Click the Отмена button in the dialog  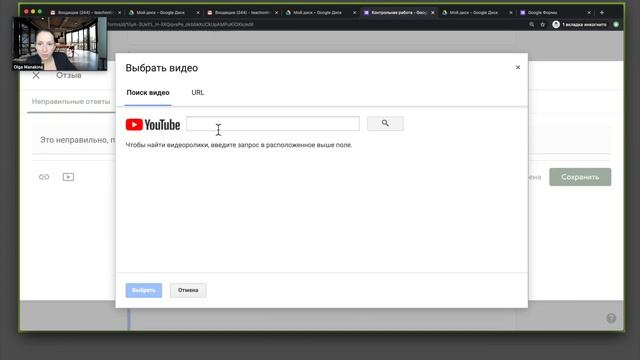188,290
